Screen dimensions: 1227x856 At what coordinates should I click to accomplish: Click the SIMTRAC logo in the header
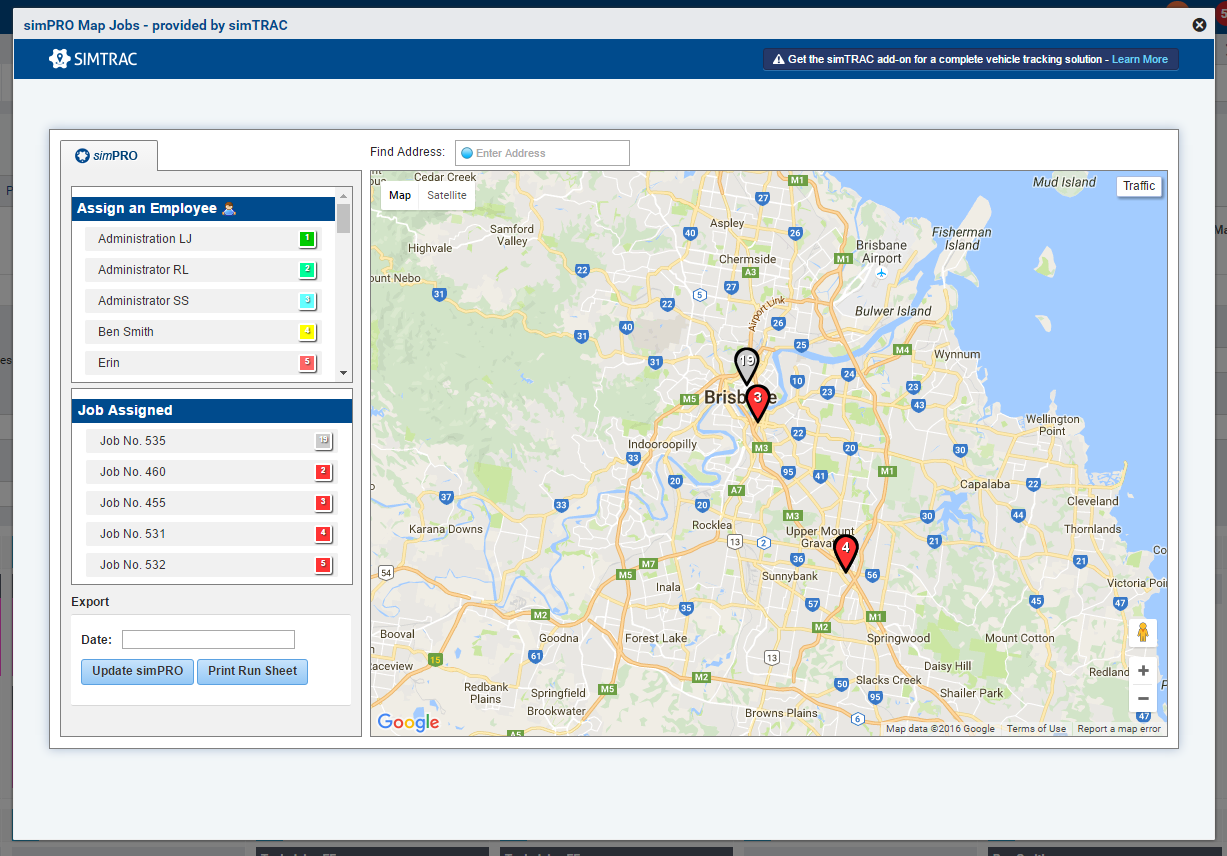coord(93,59)
